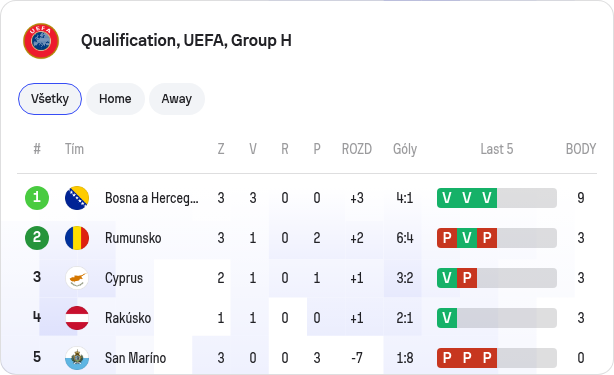Click the Bosnia and Herzegovina flag icon
This screenshot has width=614, height=375.
click(77, 198)
